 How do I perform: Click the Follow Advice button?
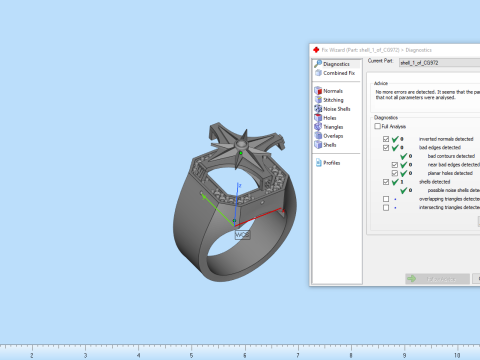point(437,279)
